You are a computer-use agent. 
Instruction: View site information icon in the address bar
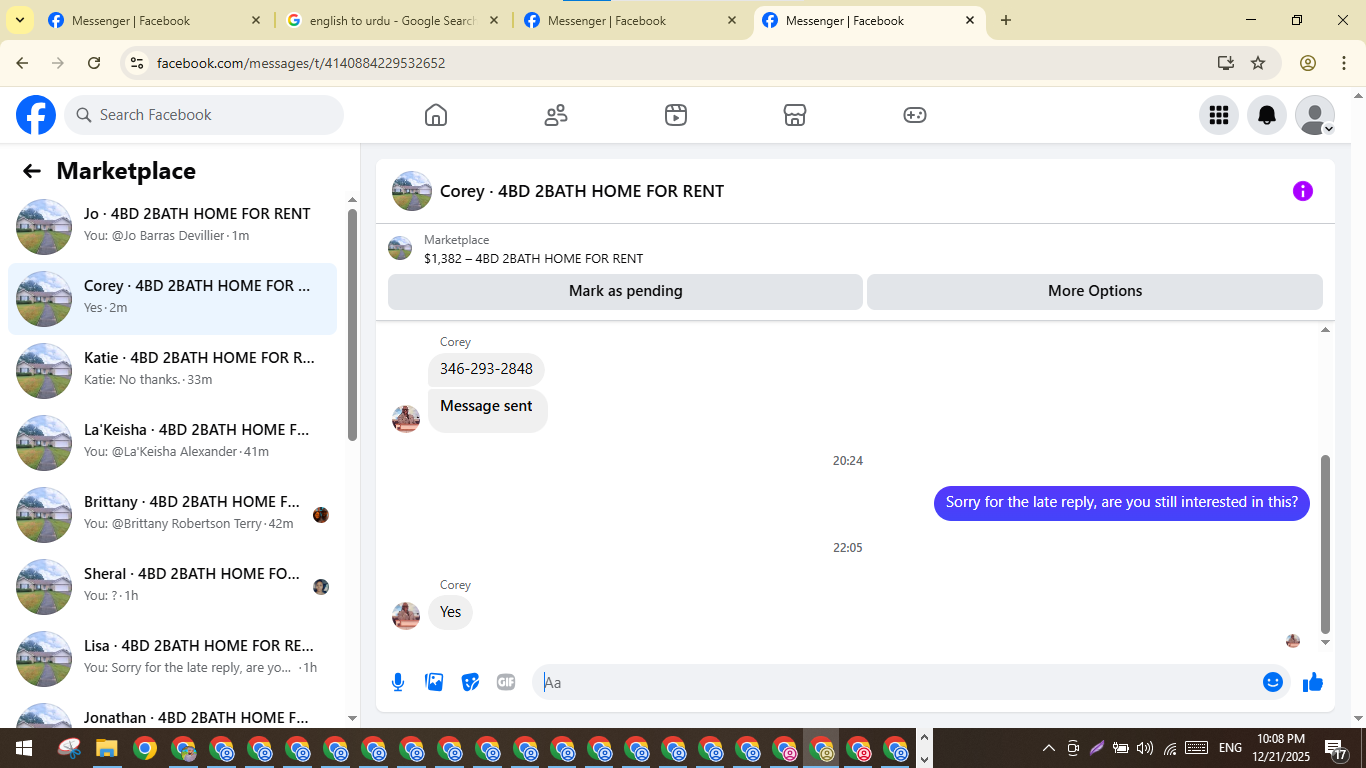[x=138, y=63]
